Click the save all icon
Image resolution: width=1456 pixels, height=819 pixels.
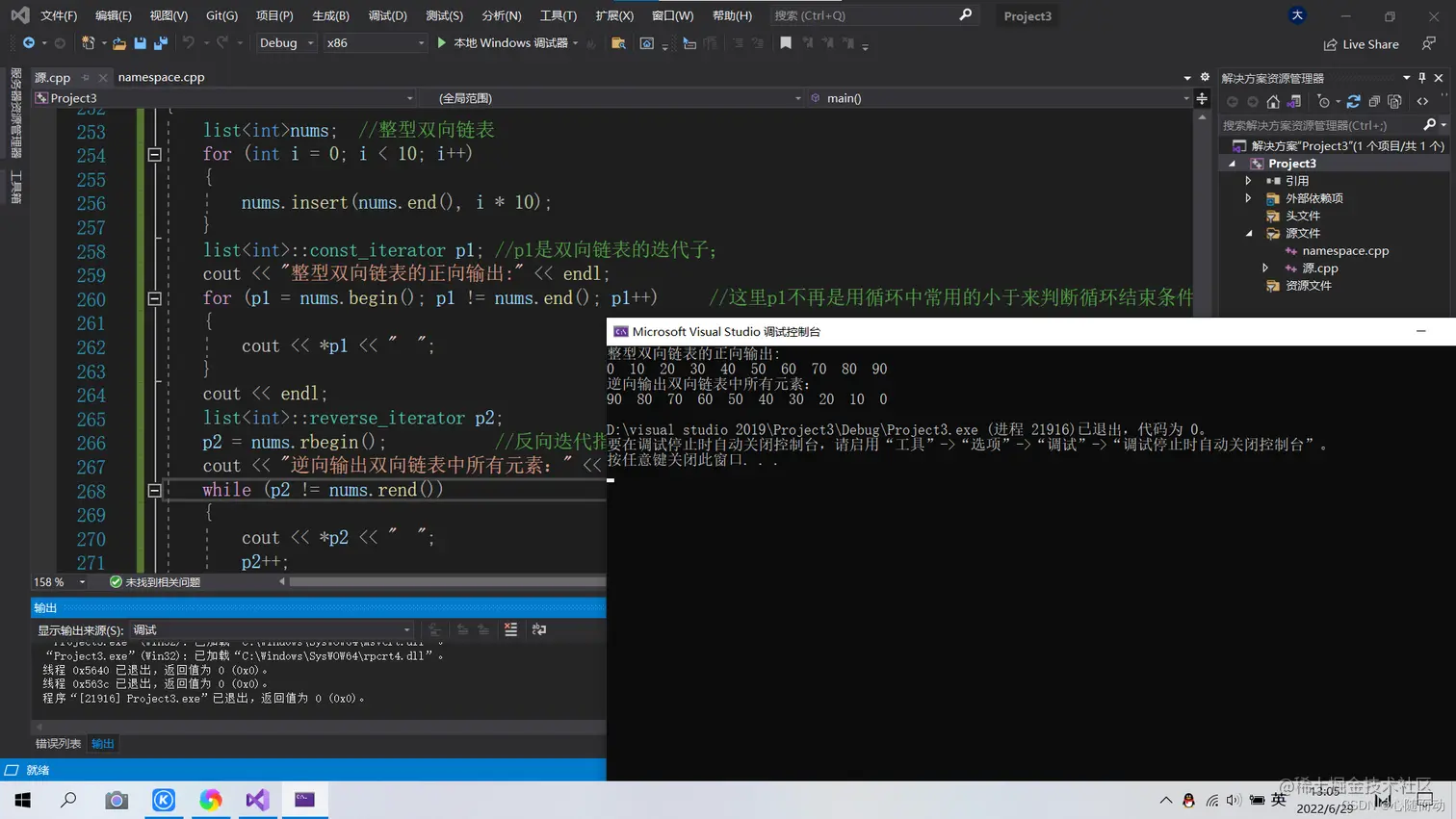click(x=161, y=43)
